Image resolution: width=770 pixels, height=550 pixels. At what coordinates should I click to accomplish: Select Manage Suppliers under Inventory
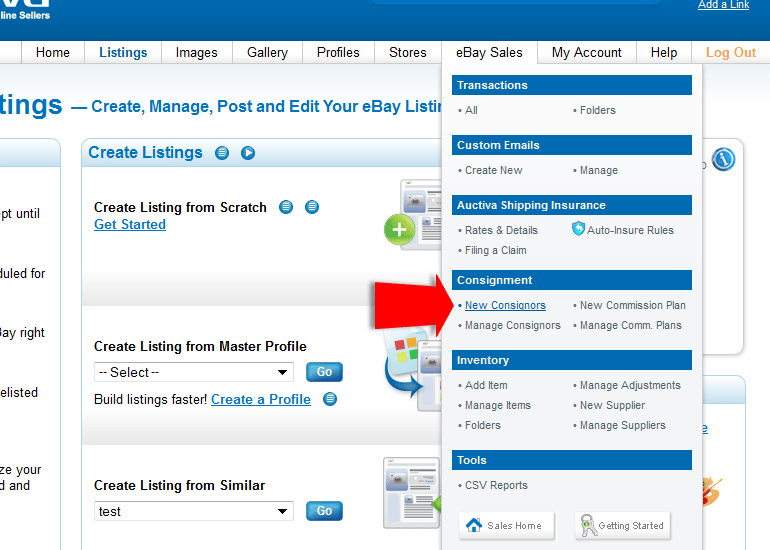[x=623, y=425]
